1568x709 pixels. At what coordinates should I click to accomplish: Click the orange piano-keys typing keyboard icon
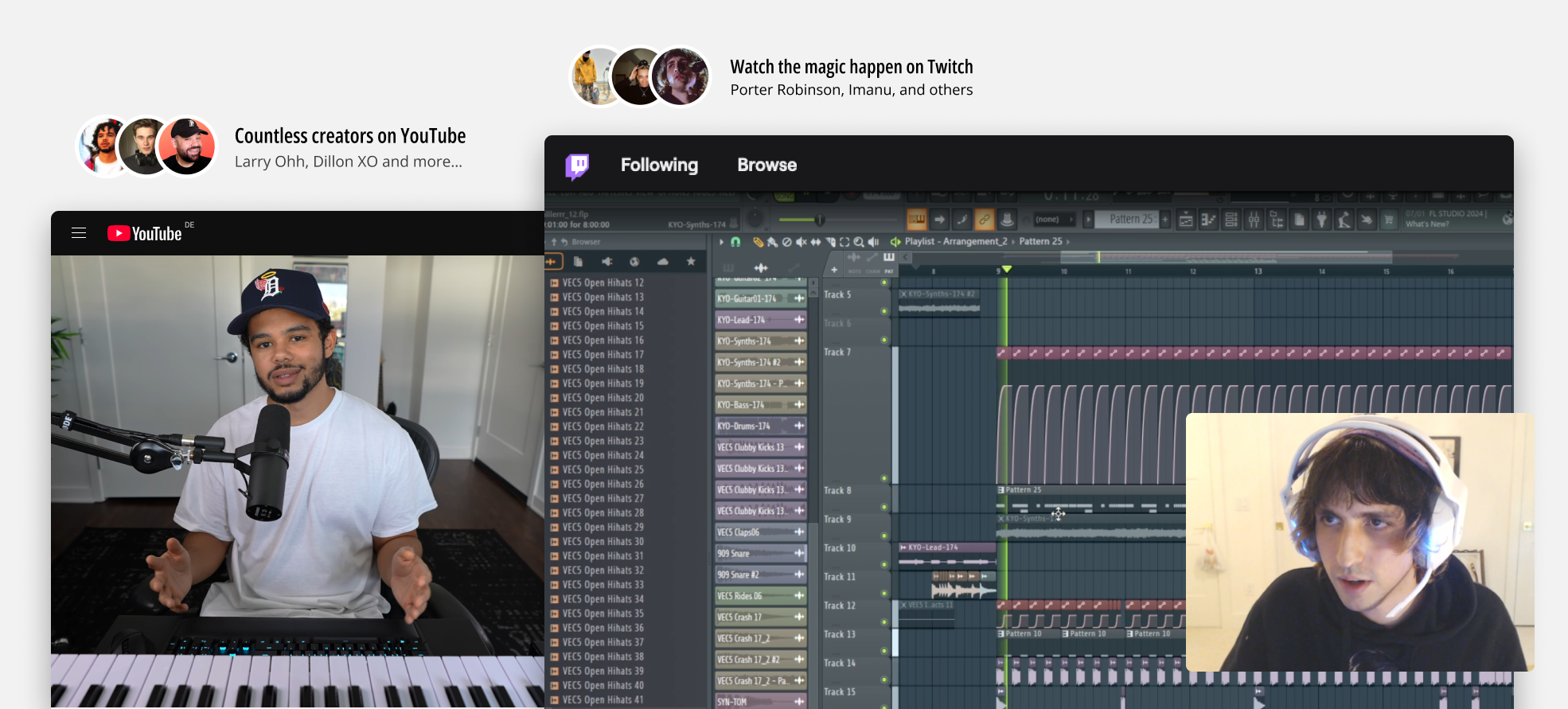coord(917,220)
